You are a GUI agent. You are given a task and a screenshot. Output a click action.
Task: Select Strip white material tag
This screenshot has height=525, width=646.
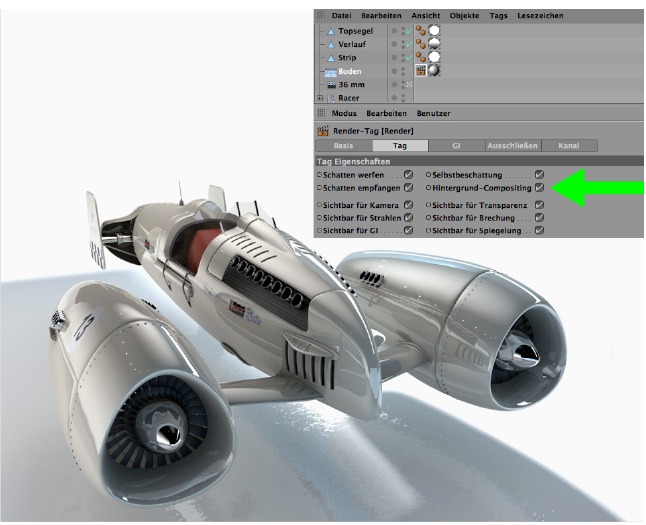coord(434,56)
